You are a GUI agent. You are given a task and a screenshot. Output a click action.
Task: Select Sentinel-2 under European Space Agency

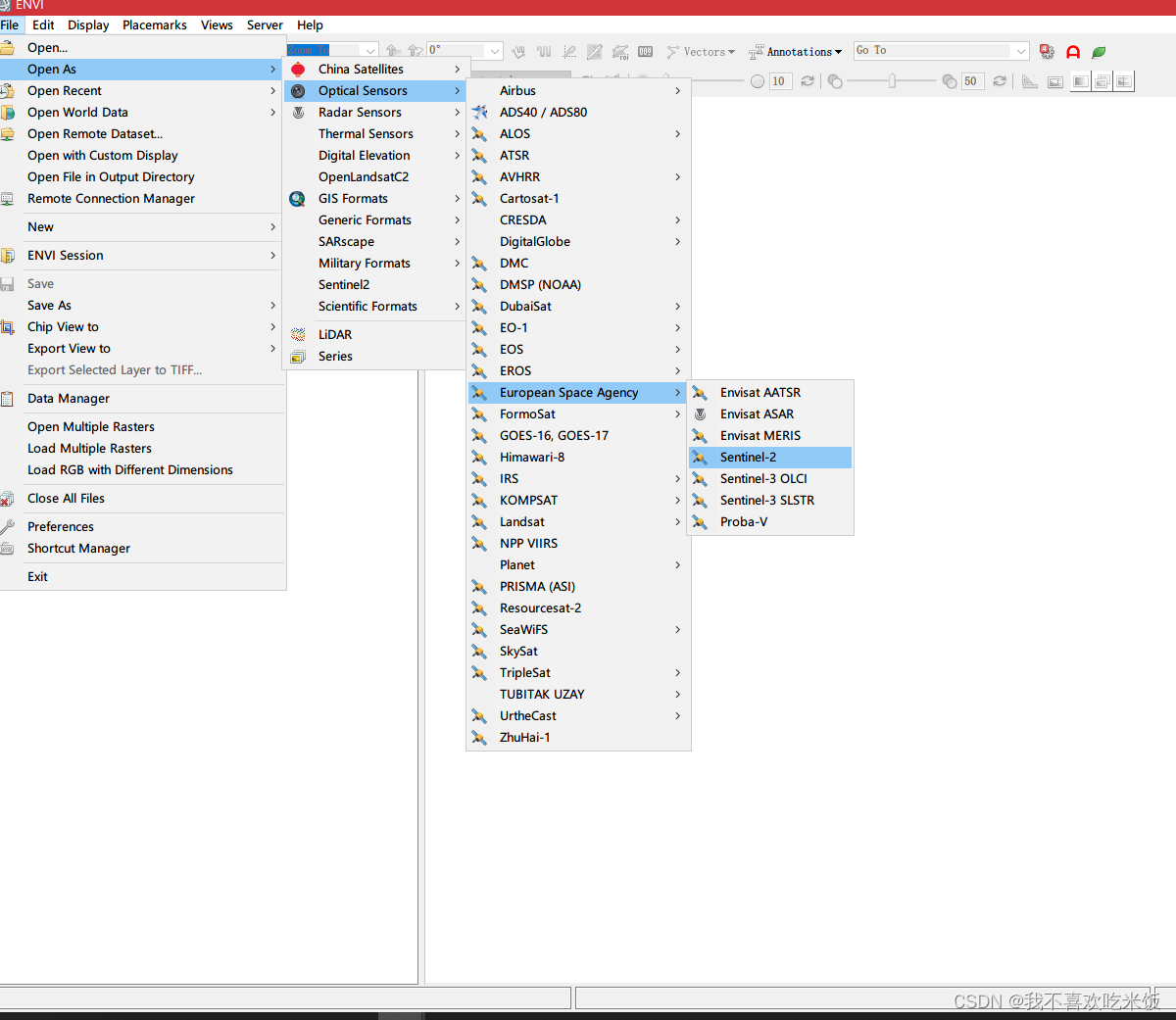[x=770, y=457]
